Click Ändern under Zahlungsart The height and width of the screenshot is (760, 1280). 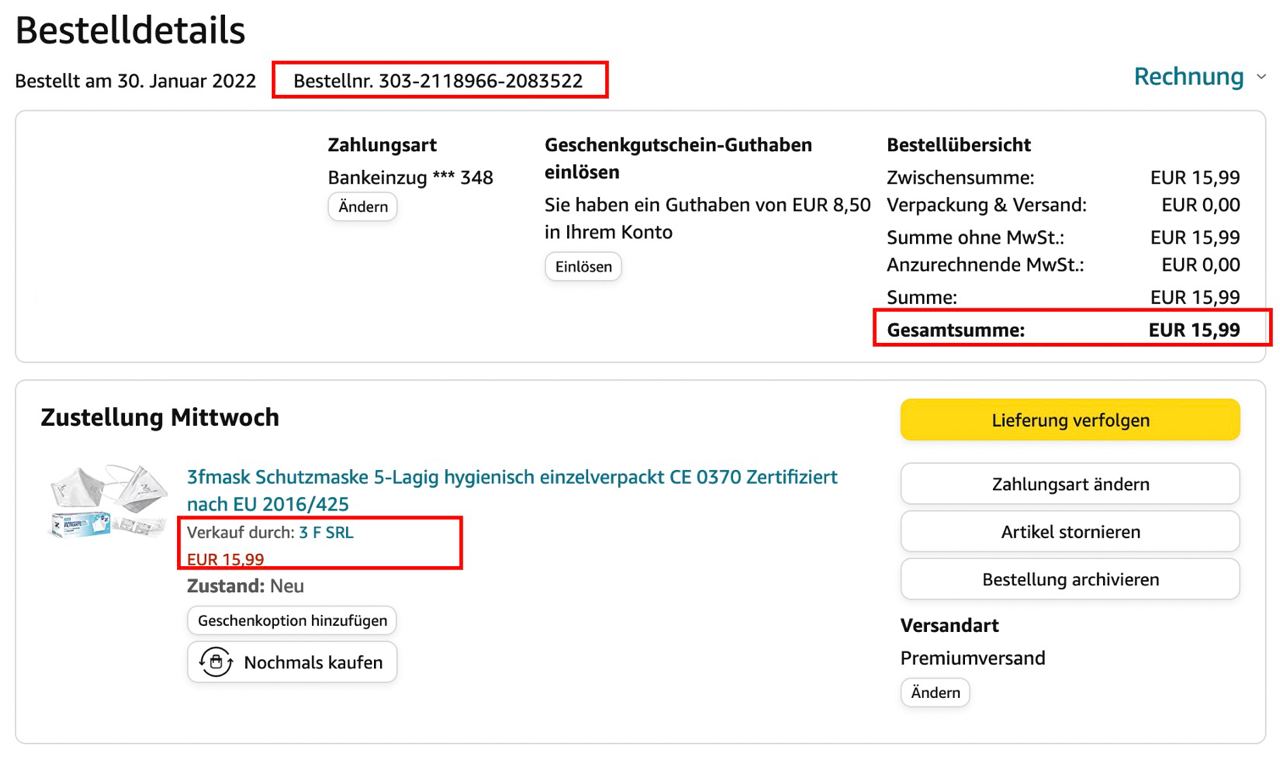[x=362, y=207]
